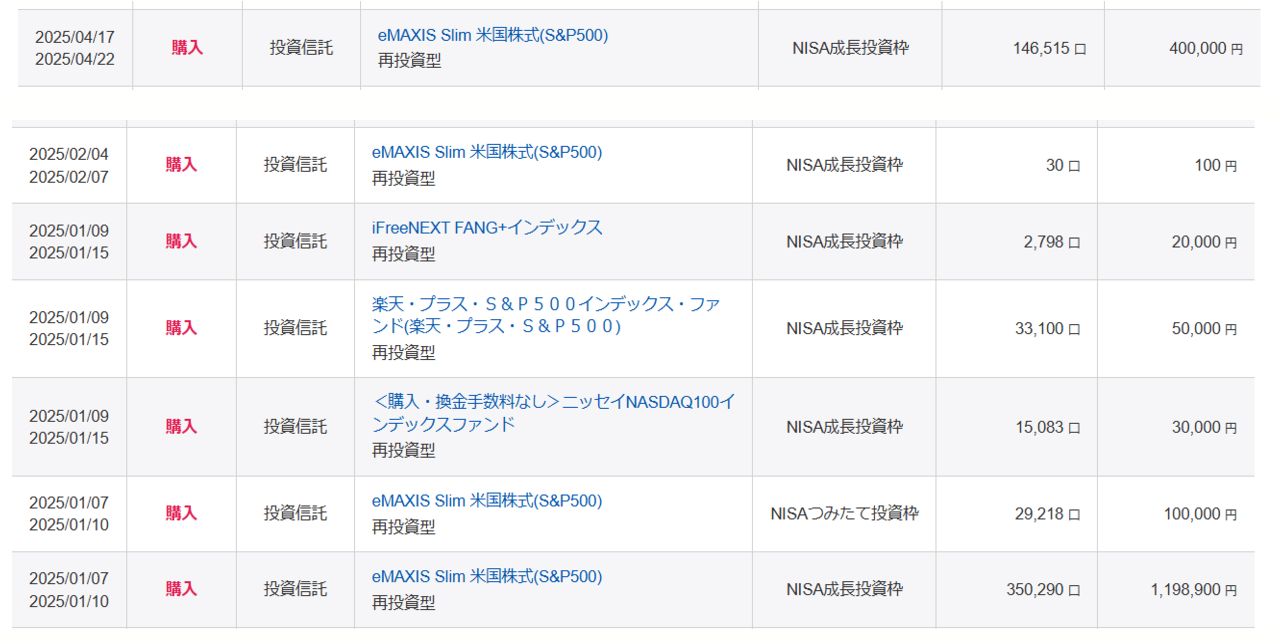Click the 2025/02/04 trade date cell
Viewport: 1280px width, 644px height.
69,154
